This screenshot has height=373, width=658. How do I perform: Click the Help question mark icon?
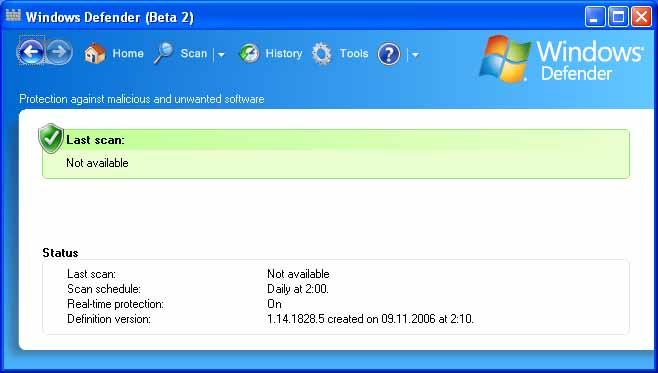[x=389, y=54]
